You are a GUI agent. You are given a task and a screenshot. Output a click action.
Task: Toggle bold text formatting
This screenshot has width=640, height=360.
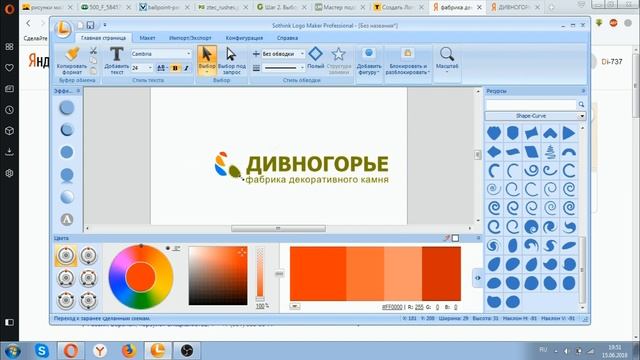point(175,68)
